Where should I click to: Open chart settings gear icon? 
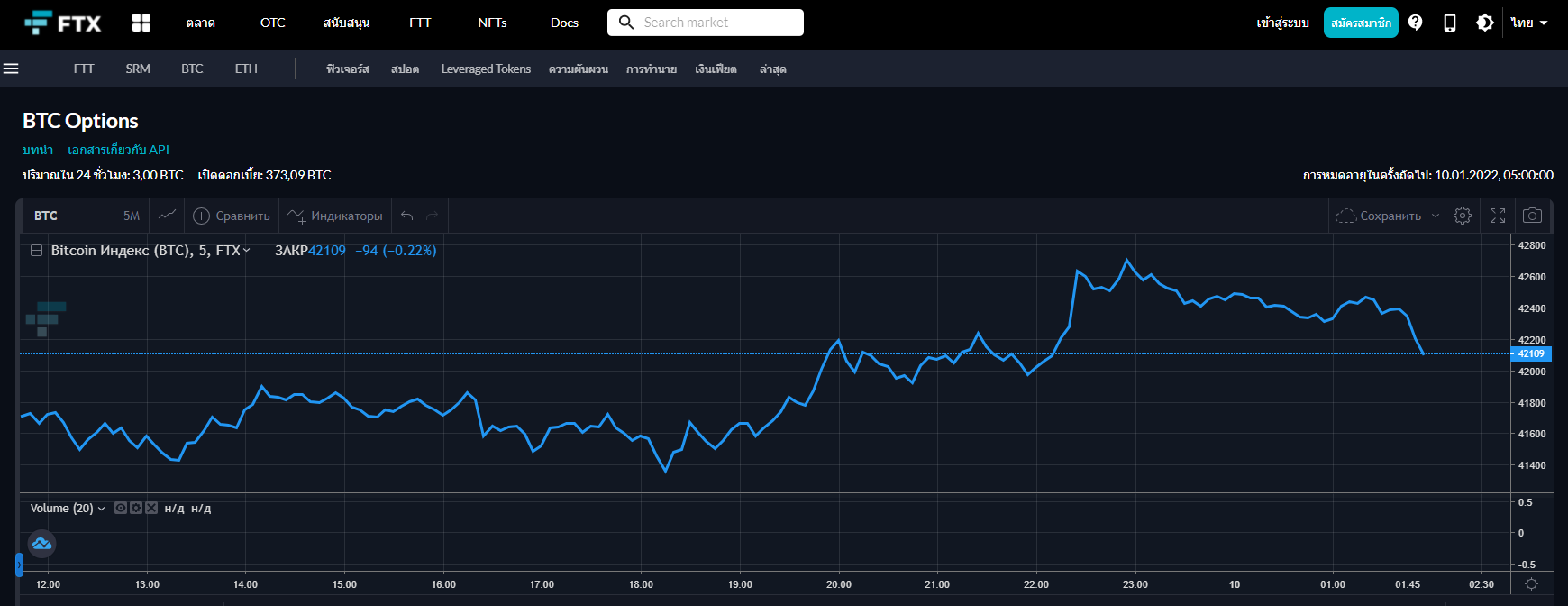(1463, 216)
